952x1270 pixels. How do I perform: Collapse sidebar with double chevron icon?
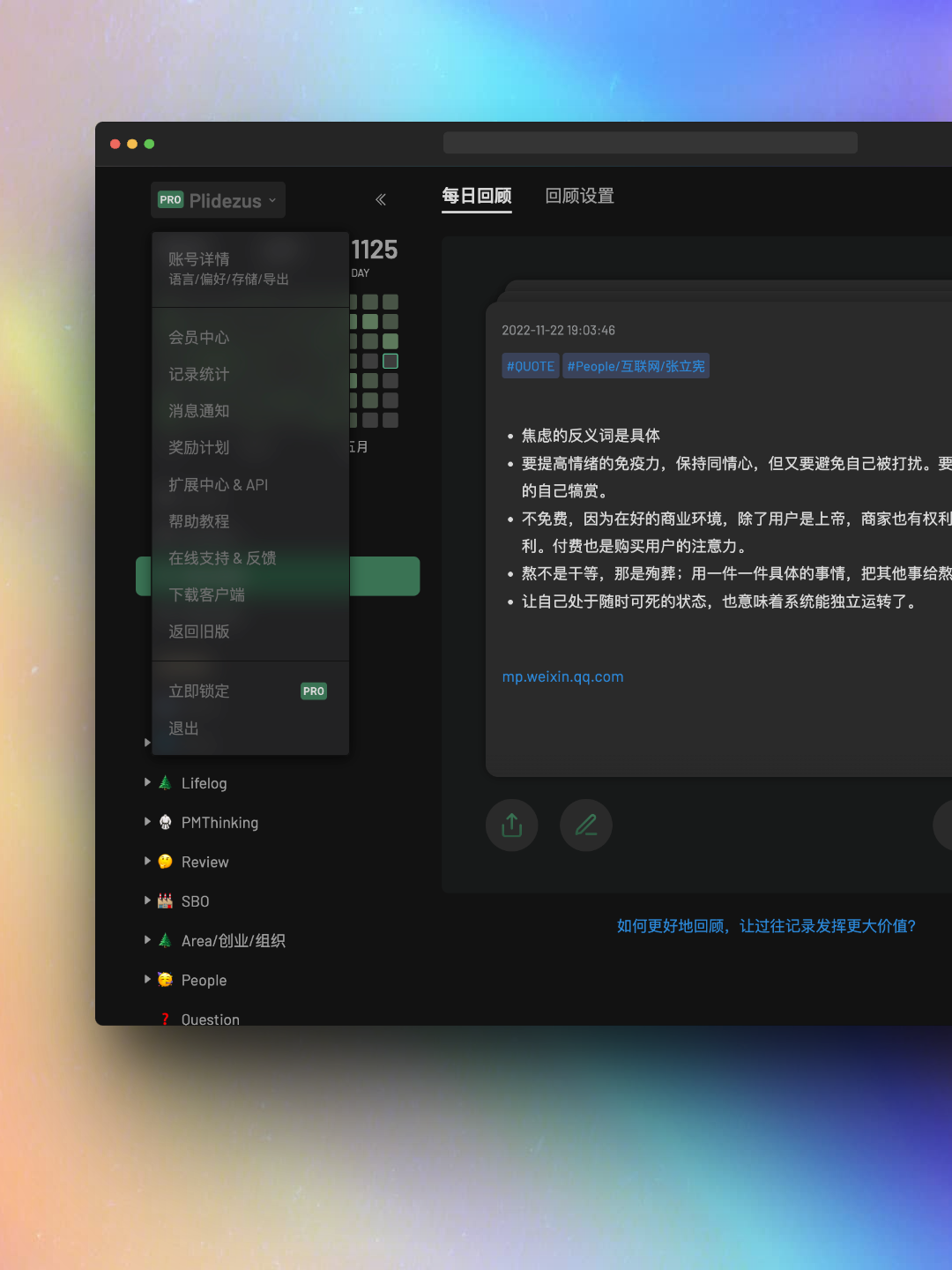(381, 200)
